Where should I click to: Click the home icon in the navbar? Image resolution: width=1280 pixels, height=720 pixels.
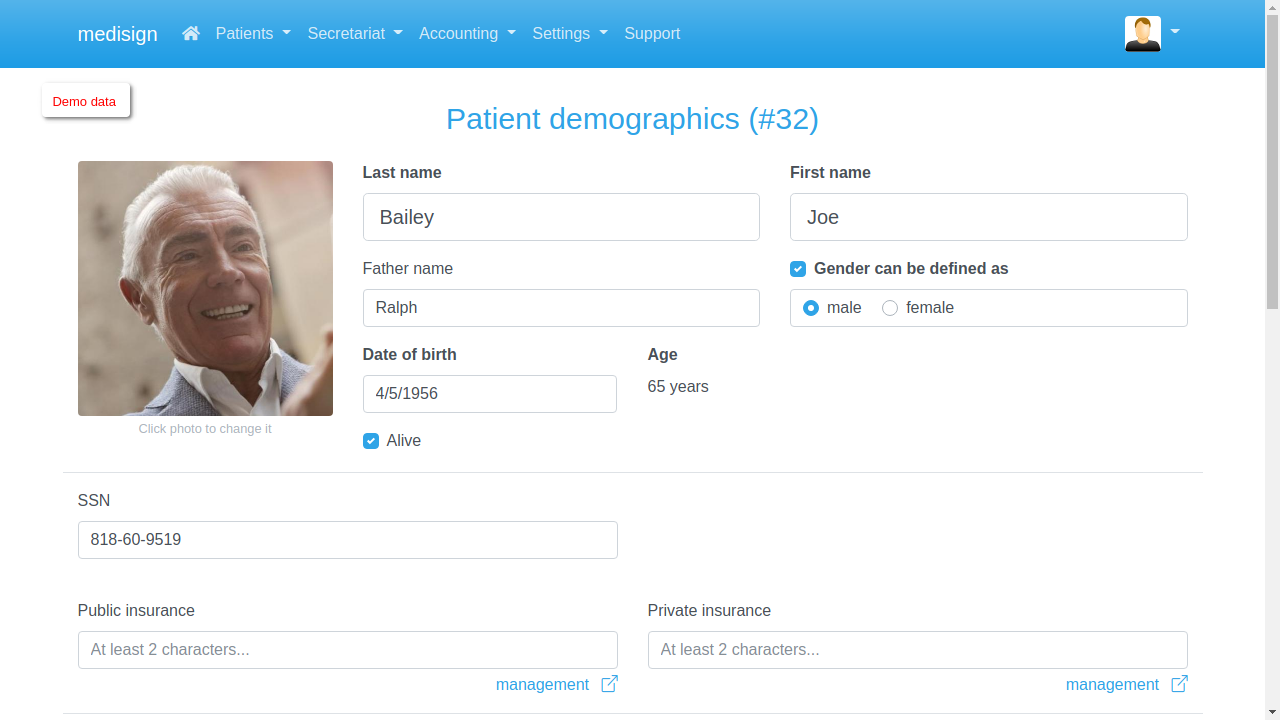(190, 33)
